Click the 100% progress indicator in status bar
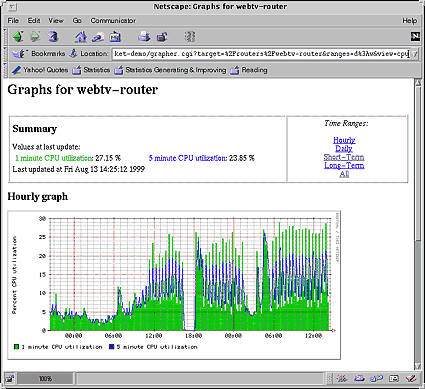 [45, 379]
